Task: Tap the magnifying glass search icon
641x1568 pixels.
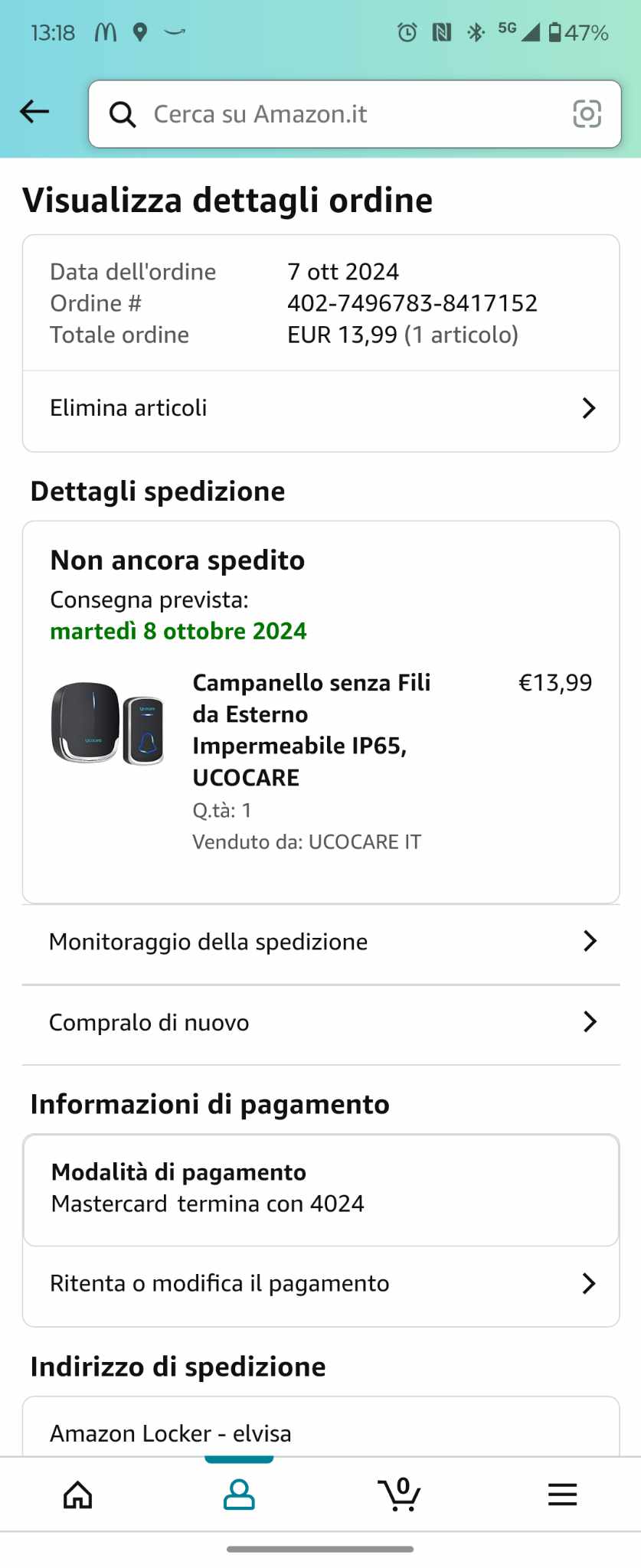Action: [123, 114]
